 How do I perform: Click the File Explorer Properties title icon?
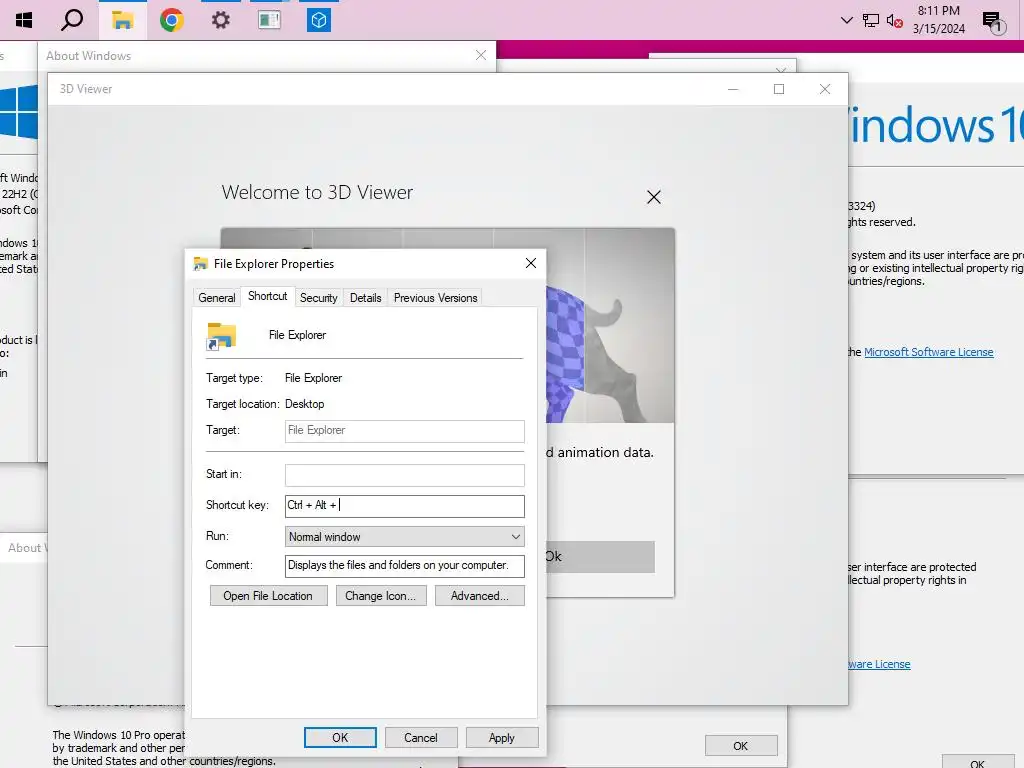pos(200,264)
